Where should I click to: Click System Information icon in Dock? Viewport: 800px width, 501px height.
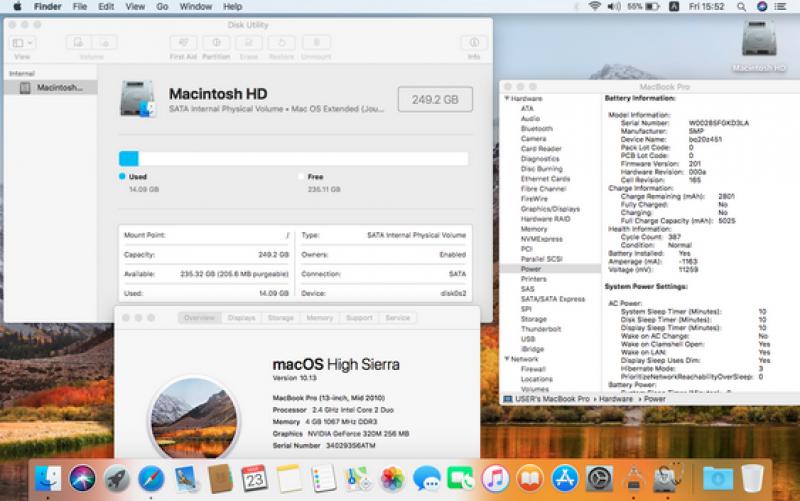(x=633, y=479)
